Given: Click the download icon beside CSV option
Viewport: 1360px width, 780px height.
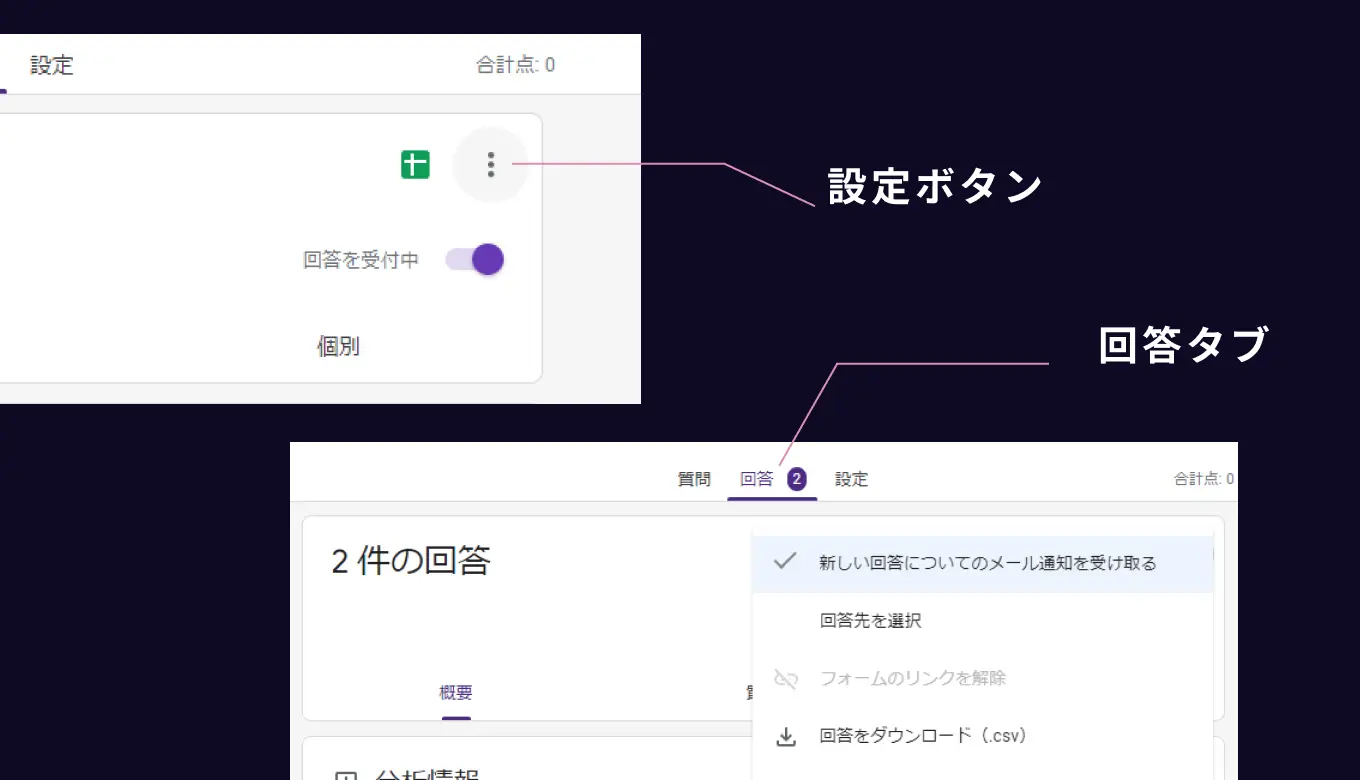Looking at the screenshot, I should tap(786, 736).
